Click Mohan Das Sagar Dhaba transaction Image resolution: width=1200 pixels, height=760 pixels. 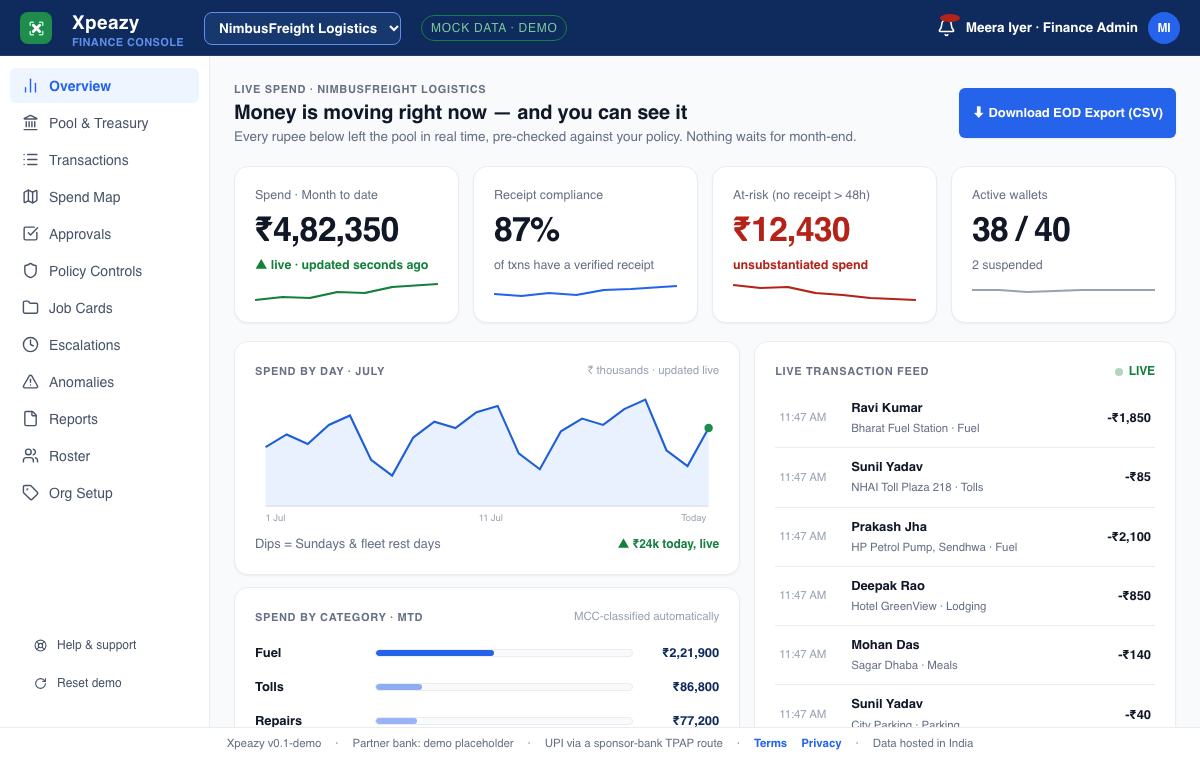click(965, 654)
